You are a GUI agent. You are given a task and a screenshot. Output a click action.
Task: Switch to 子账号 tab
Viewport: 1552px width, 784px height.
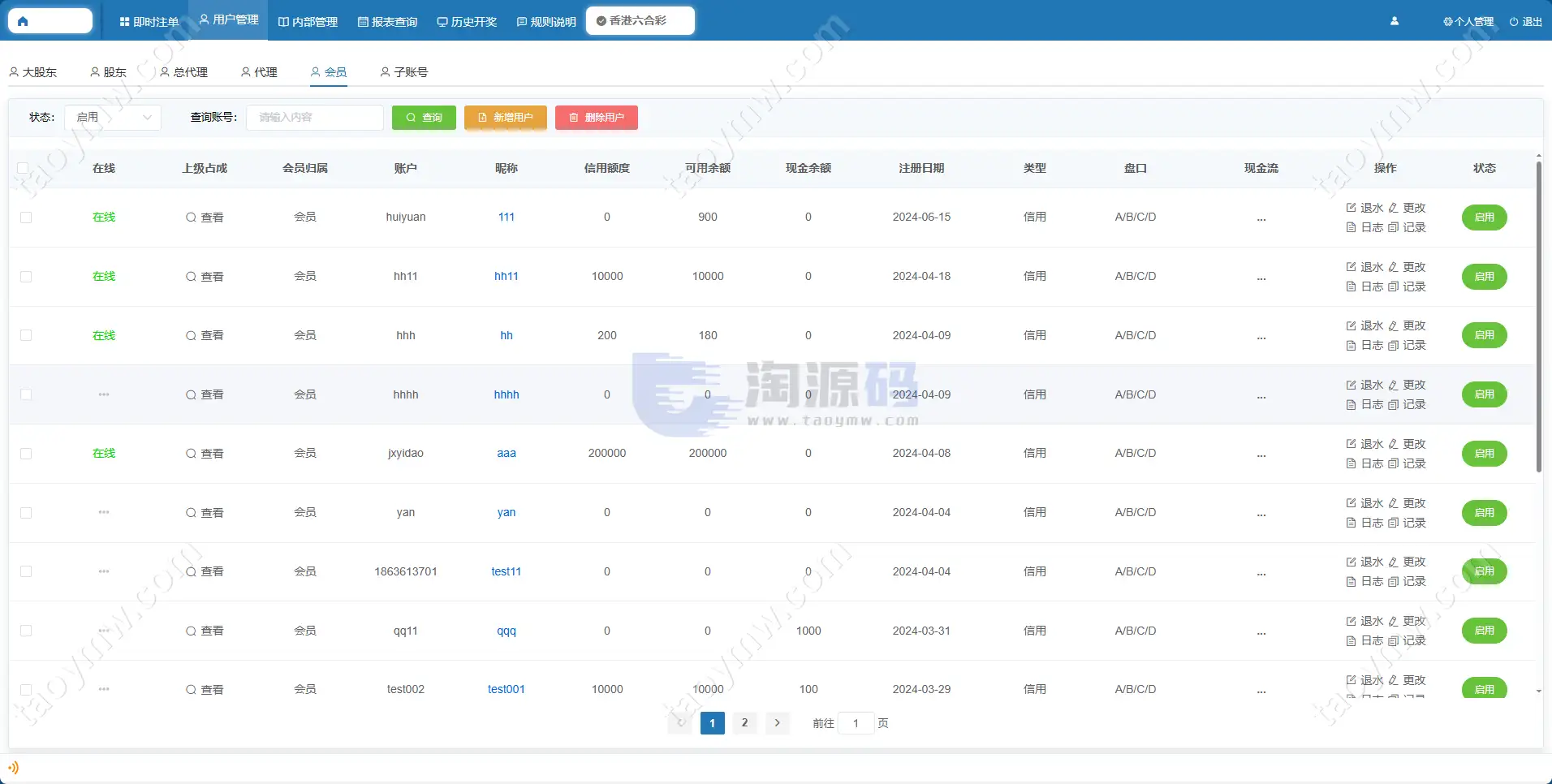pos(404,72)
